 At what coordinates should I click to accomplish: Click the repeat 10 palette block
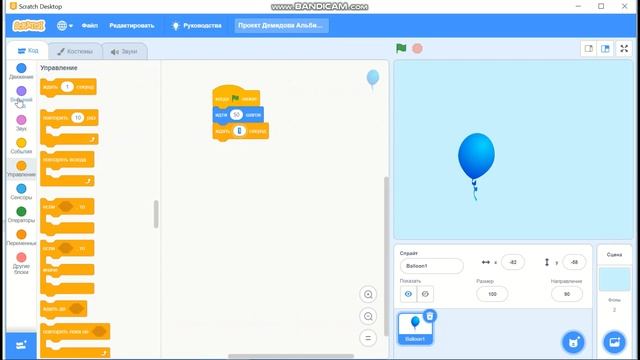pyautogui.click(x=69, y=127)
